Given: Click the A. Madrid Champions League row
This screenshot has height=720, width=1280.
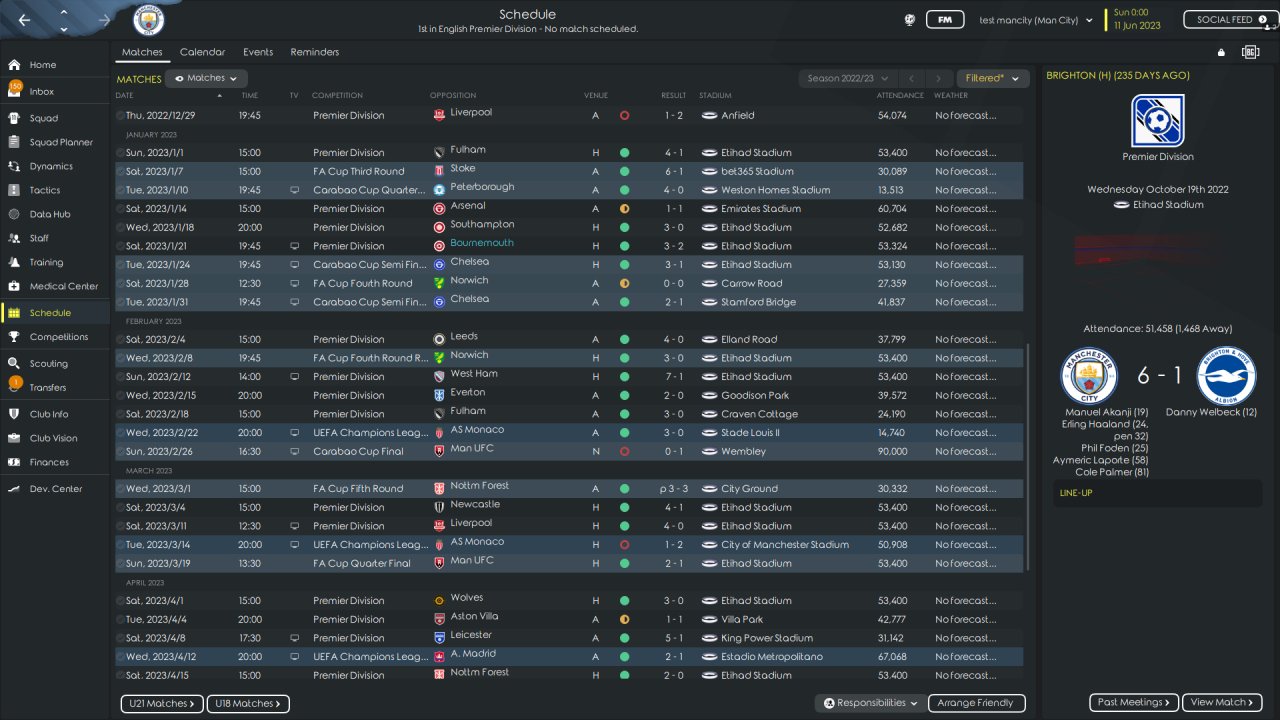Looking at the screenshot, I should 569,657.
